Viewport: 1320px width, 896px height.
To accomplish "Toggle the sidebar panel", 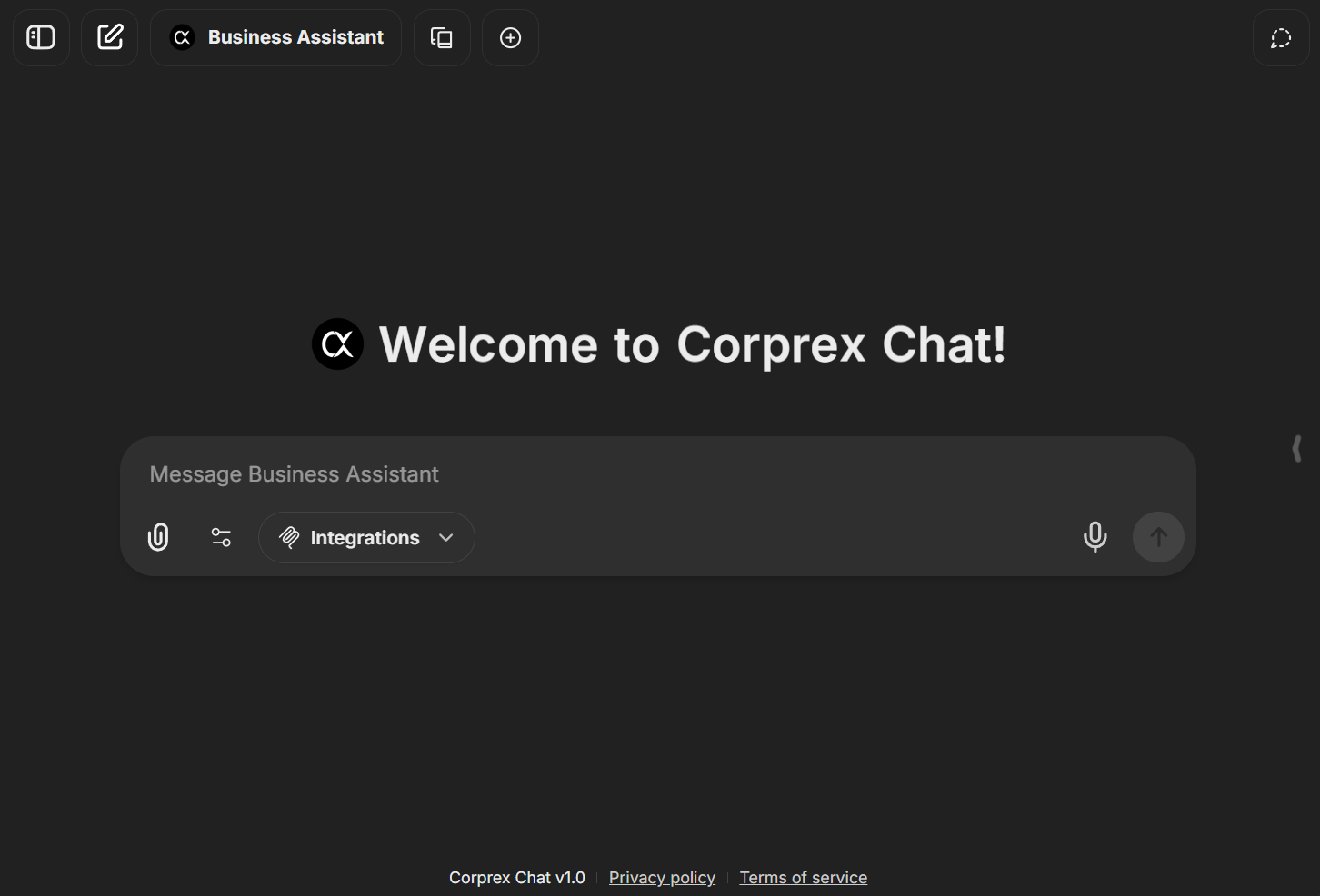I will point(41,37).
